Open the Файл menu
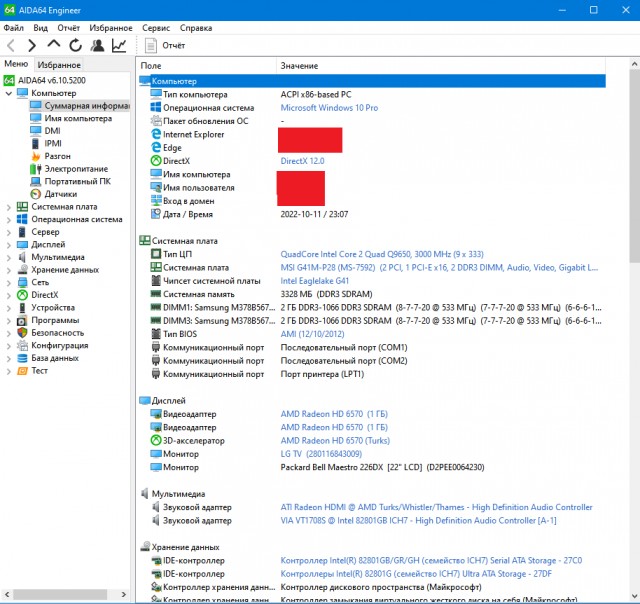Screen dimensions: 640x604 pyautogui.click(x=13, y=28)
